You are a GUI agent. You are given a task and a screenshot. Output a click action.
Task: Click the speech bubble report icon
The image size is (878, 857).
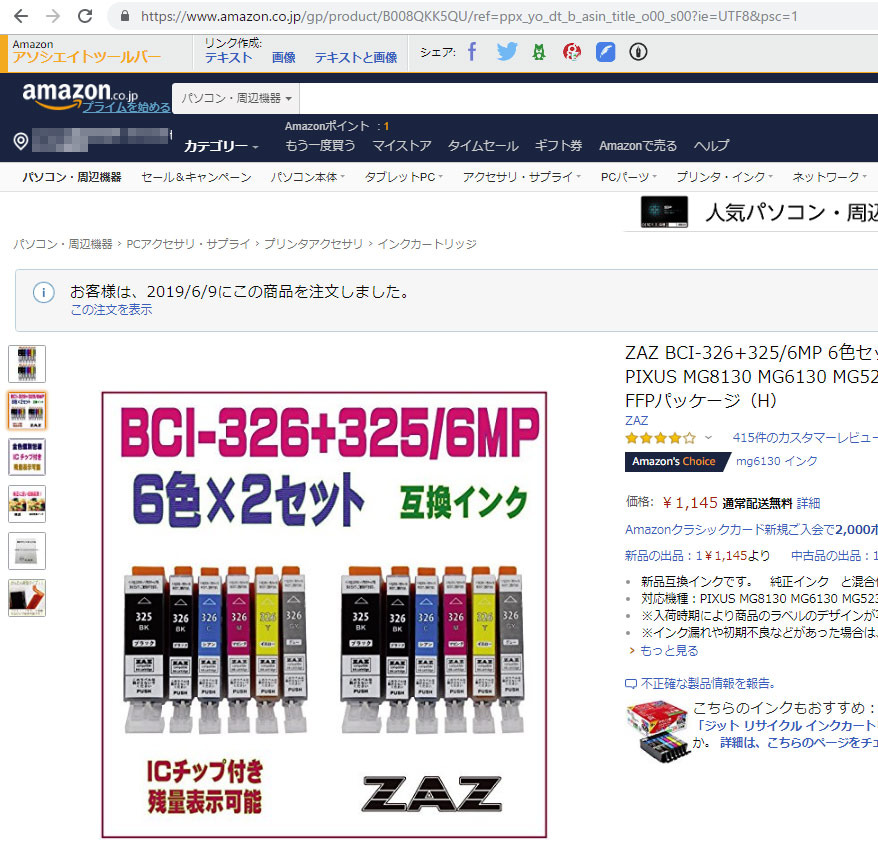tap(631, 684)
